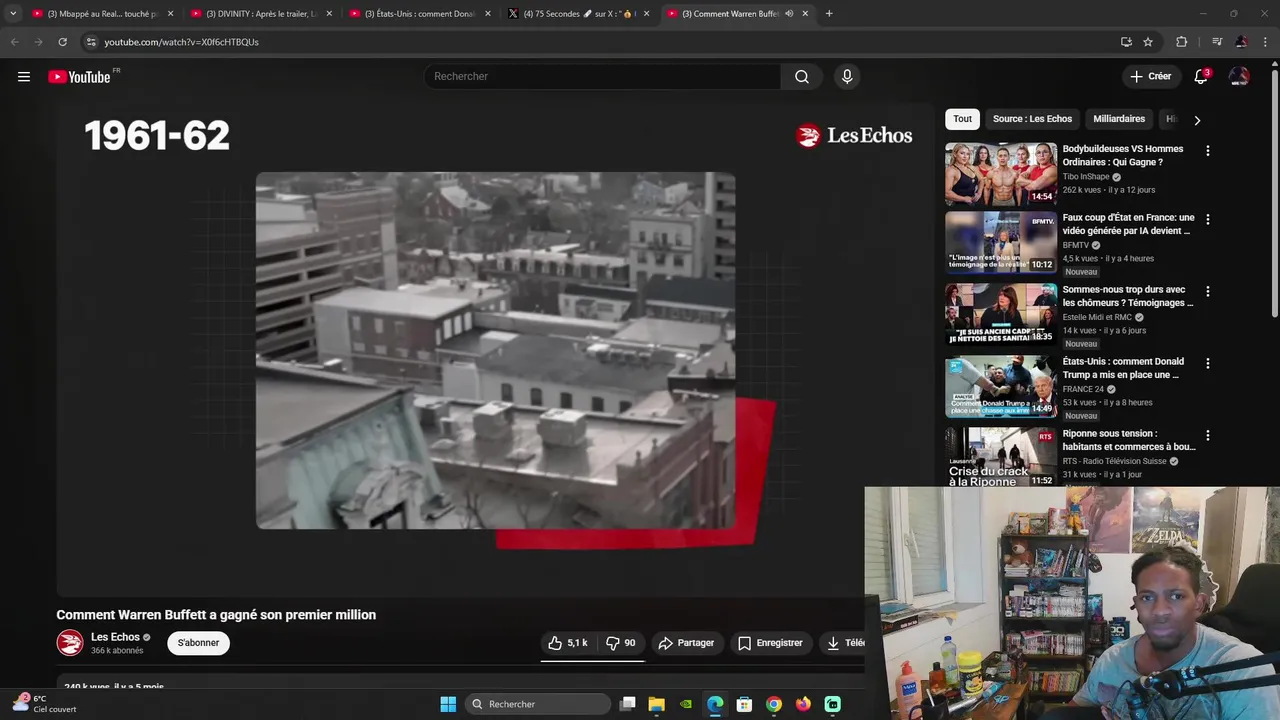Open Sommes-nous trop durs avec les chômeurs thumbnail
The height and width of the screenshot is (720, 1280).
click(1001, 315)
